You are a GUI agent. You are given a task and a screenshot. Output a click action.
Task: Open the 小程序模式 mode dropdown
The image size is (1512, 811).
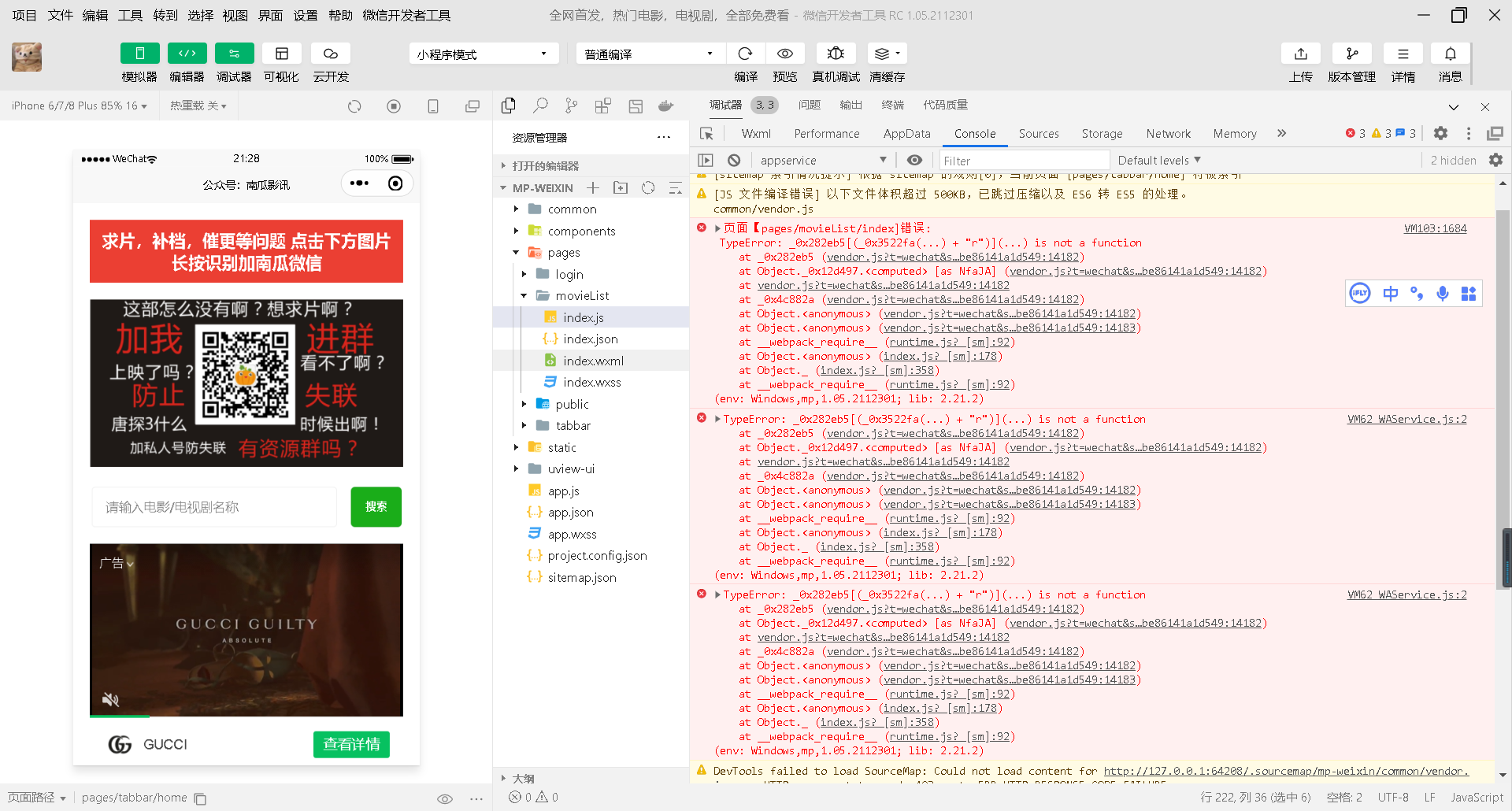tap(483, 54)
